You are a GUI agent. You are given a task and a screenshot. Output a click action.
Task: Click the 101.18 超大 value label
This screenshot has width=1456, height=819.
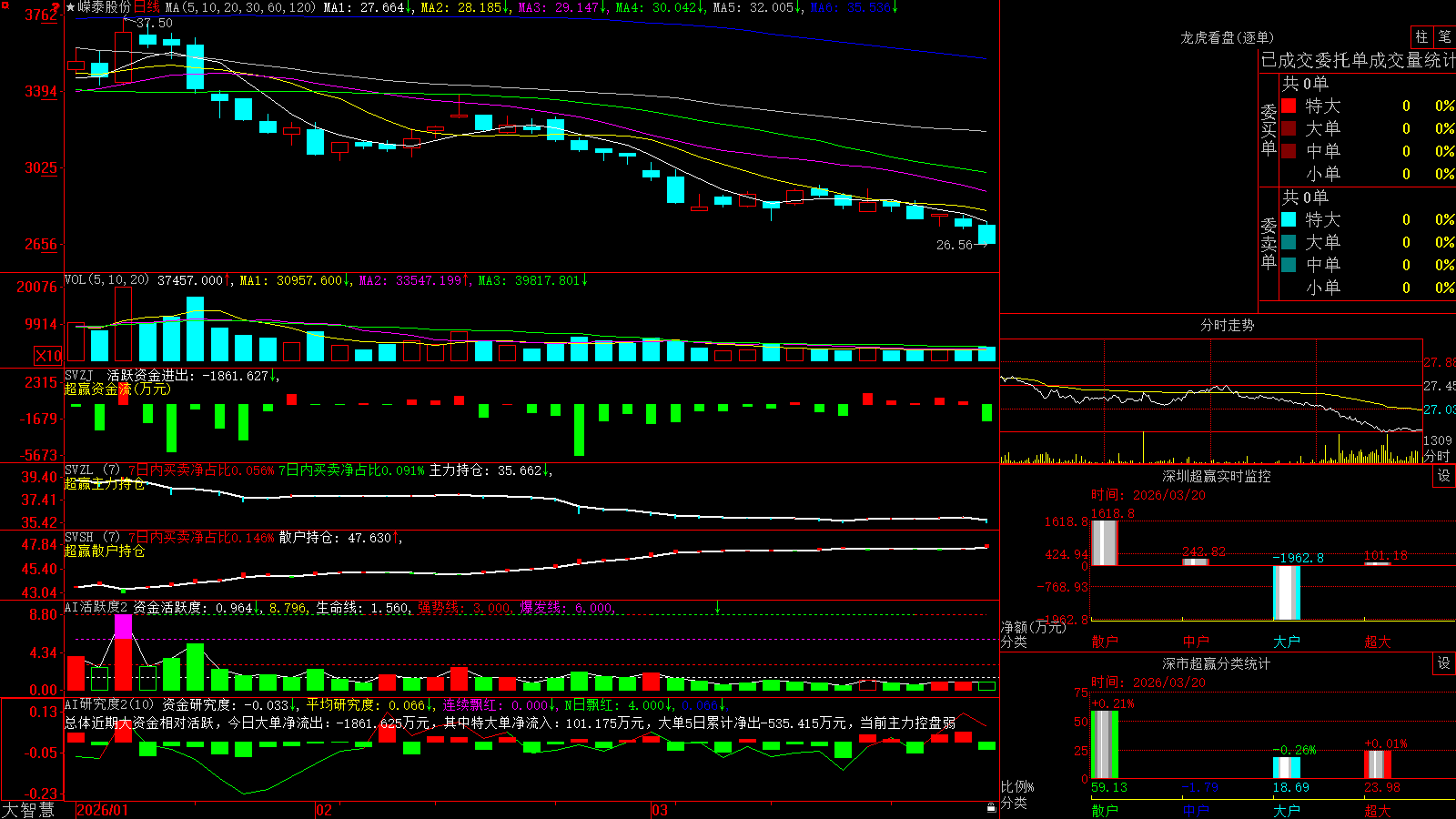pyautogui.click(x=1385, y=555)
